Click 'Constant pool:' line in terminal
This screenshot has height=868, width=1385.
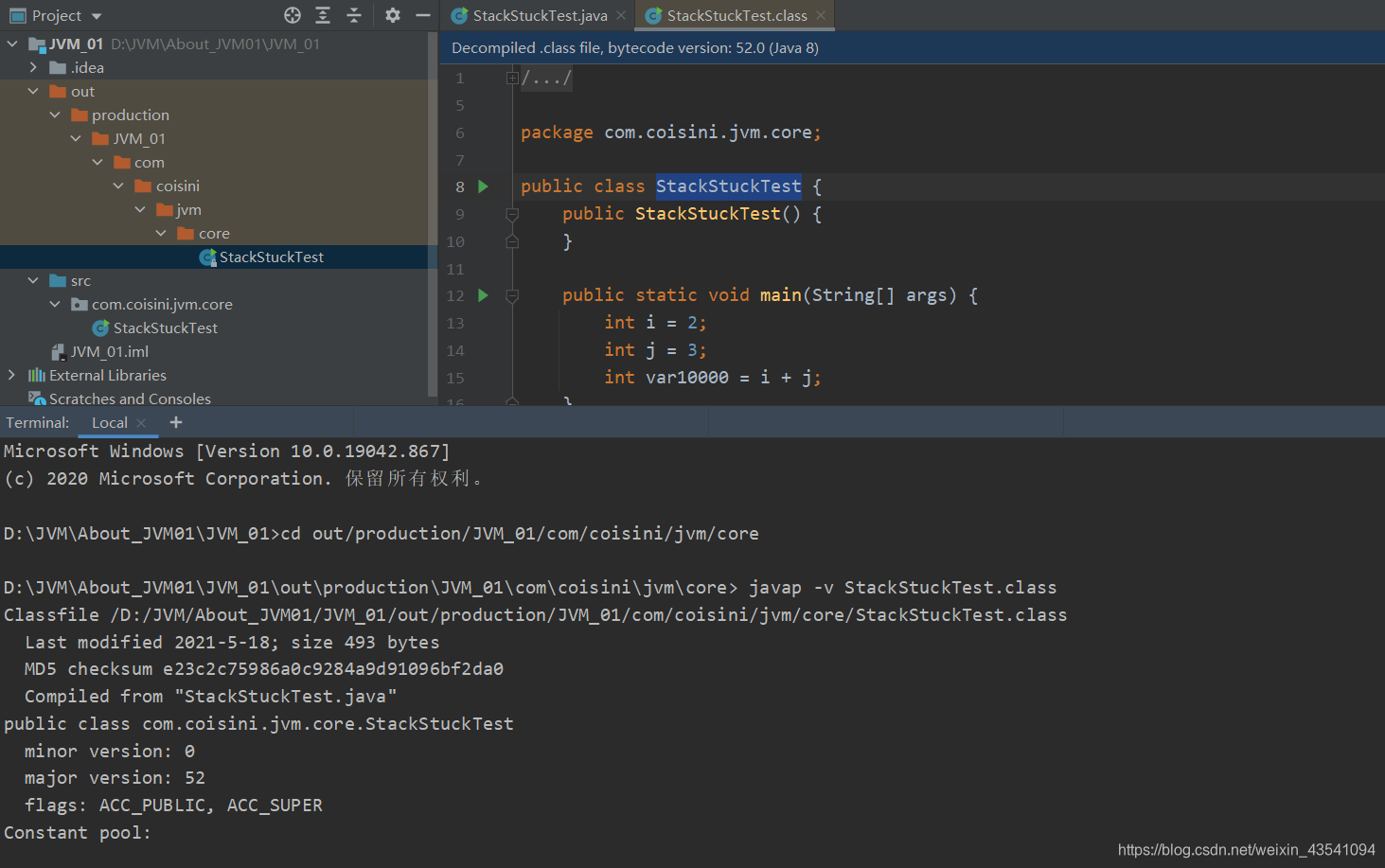[x=78, y=833]
